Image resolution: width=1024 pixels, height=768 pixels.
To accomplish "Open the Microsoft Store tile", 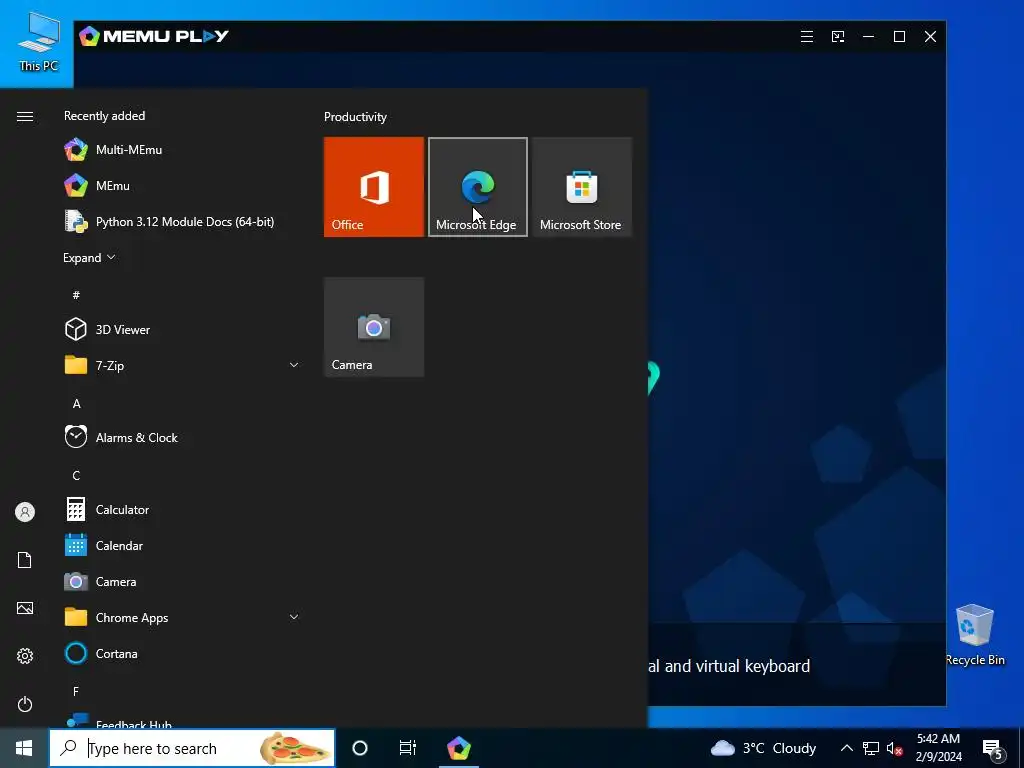I will (582, 187).
